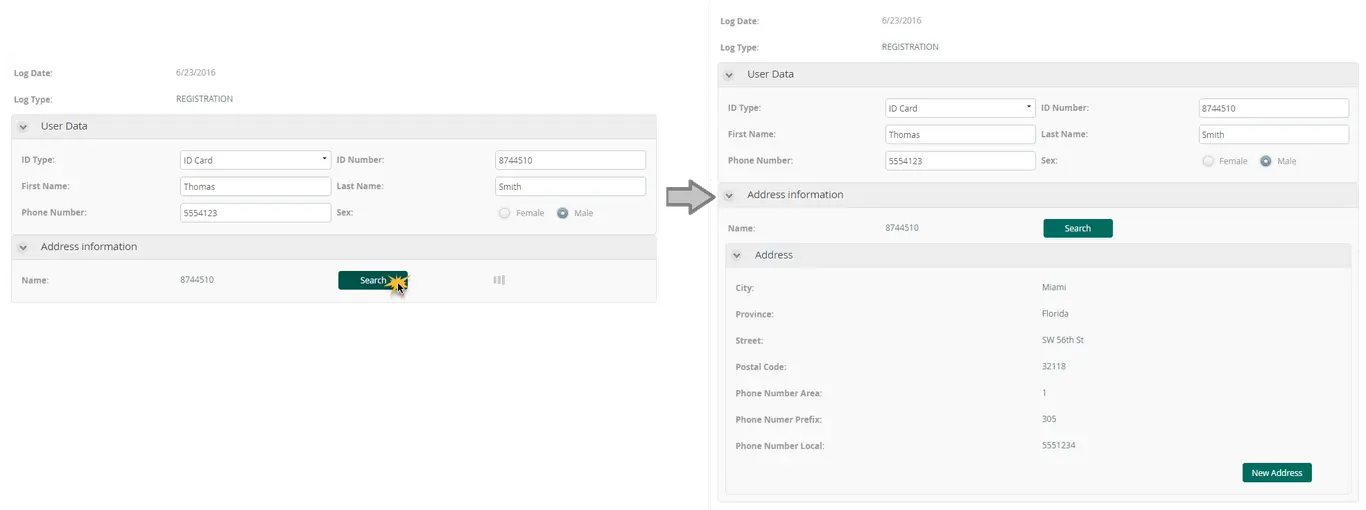Open ID Type dropdown in right form
This screenshot has width=1366, height=510.
tap(960, 108)
